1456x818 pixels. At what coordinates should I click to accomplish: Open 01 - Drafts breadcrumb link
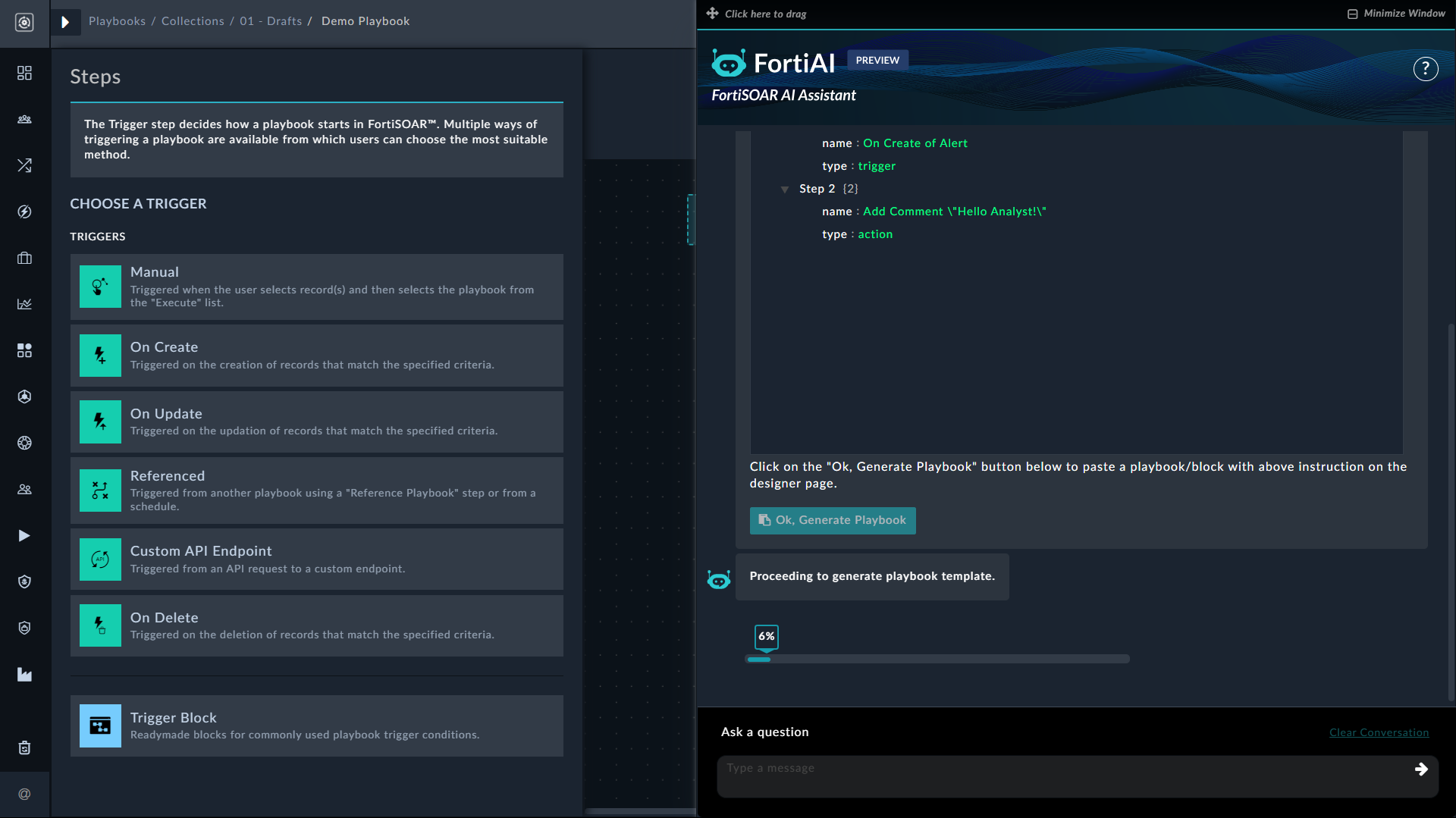tap(271, 21)
